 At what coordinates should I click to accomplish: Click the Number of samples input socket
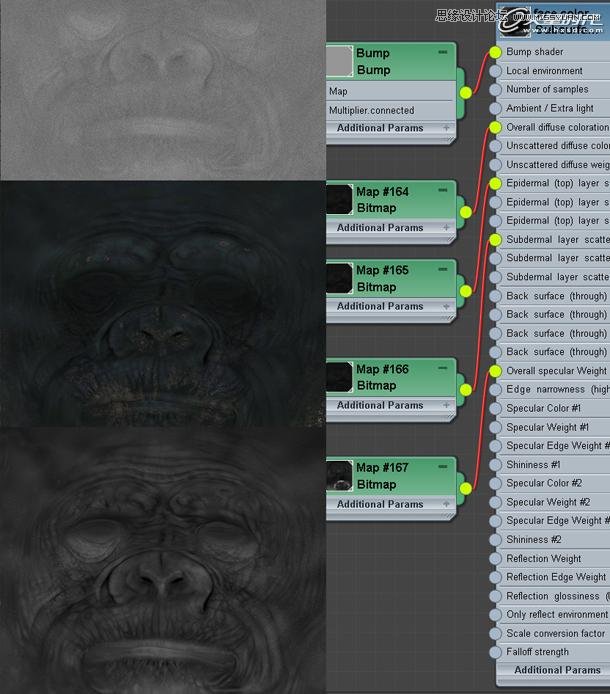click(495, 89)
